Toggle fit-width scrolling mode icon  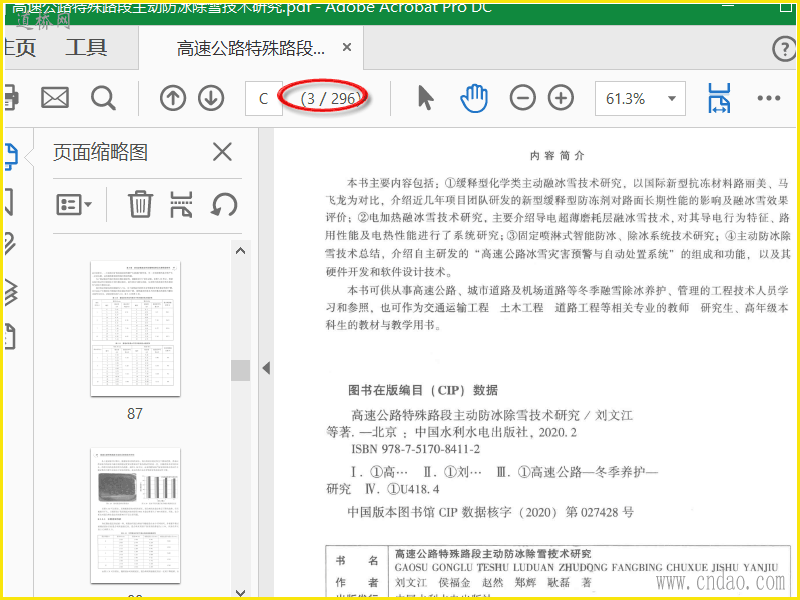[719, 98]
